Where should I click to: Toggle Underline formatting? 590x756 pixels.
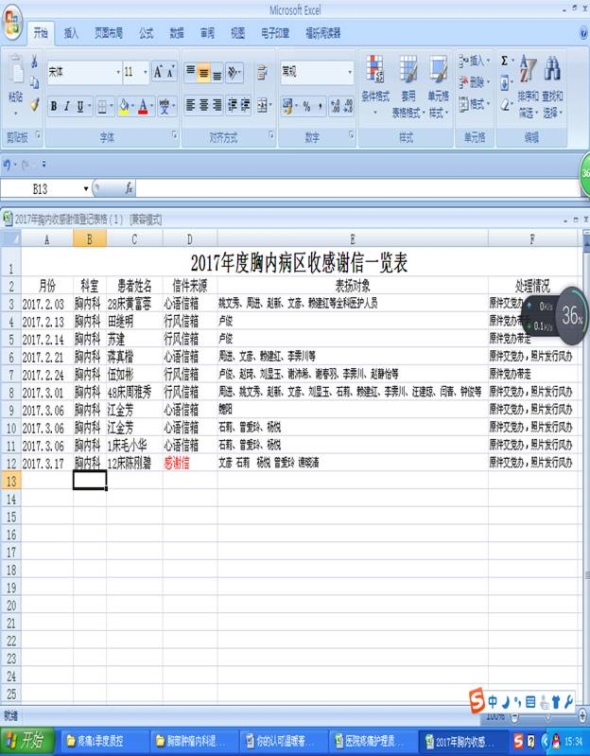click(x=80, y=107)
